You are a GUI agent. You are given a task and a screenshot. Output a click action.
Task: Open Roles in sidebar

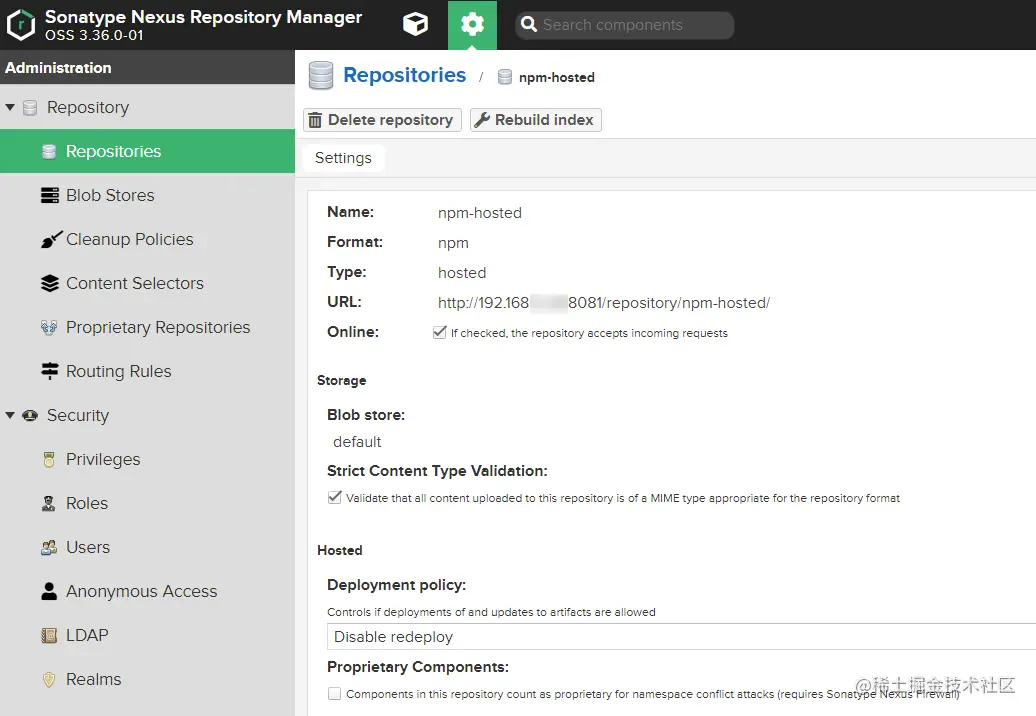coord(147,503)
